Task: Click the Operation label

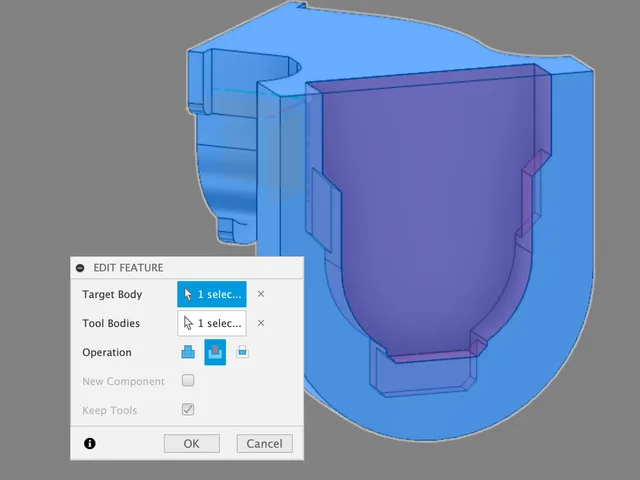Action: click(107, 352)
